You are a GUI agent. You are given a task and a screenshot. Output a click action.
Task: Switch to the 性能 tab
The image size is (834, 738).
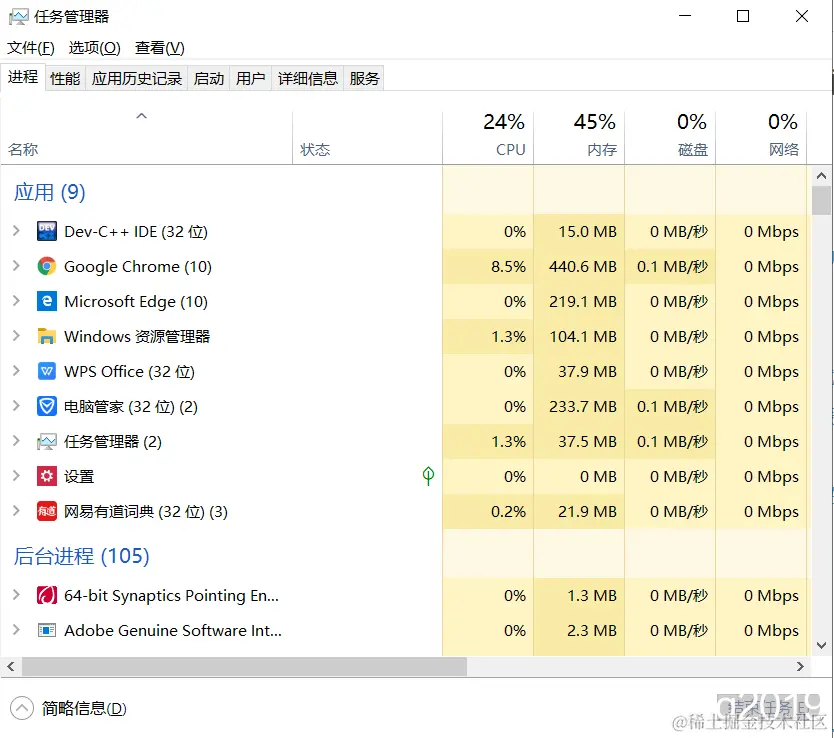point(64,77)
